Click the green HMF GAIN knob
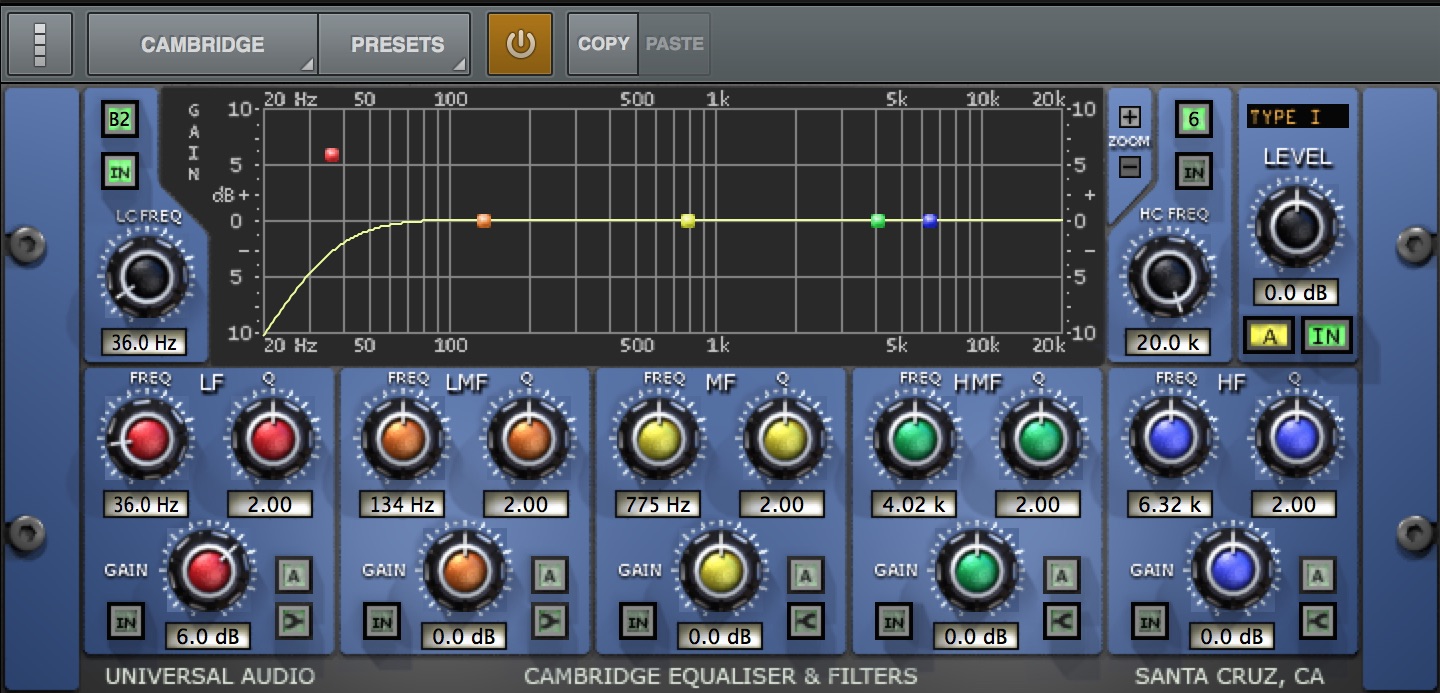Image resolution: width=1440 pixels, height=693 pixels. pyautogui.click(x=976, y=569)
